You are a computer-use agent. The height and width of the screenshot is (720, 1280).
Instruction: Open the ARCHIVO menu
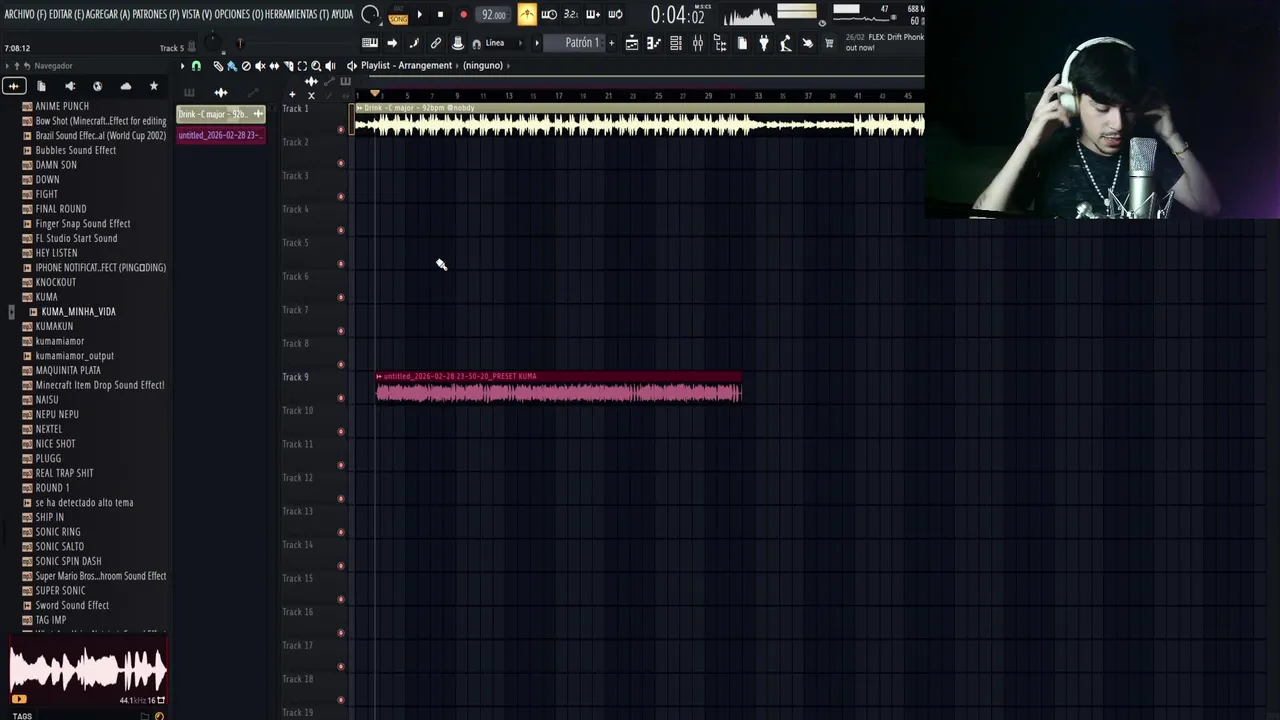tap(25, 14)
